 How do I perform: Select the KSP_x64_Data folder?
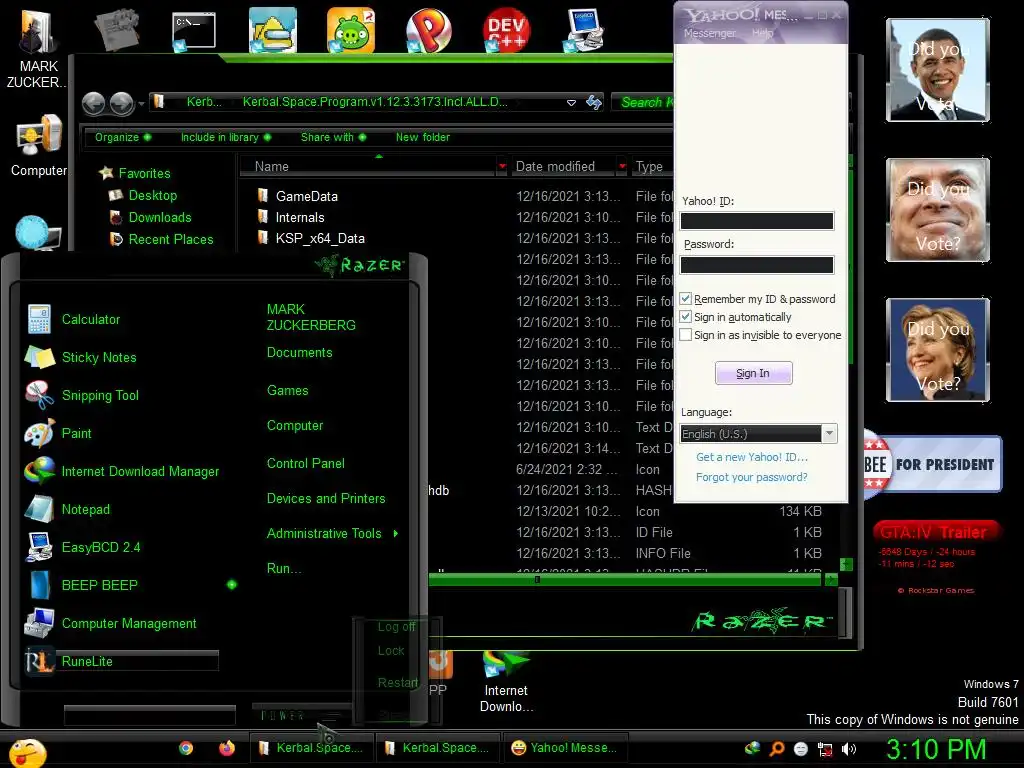[320, 238]
